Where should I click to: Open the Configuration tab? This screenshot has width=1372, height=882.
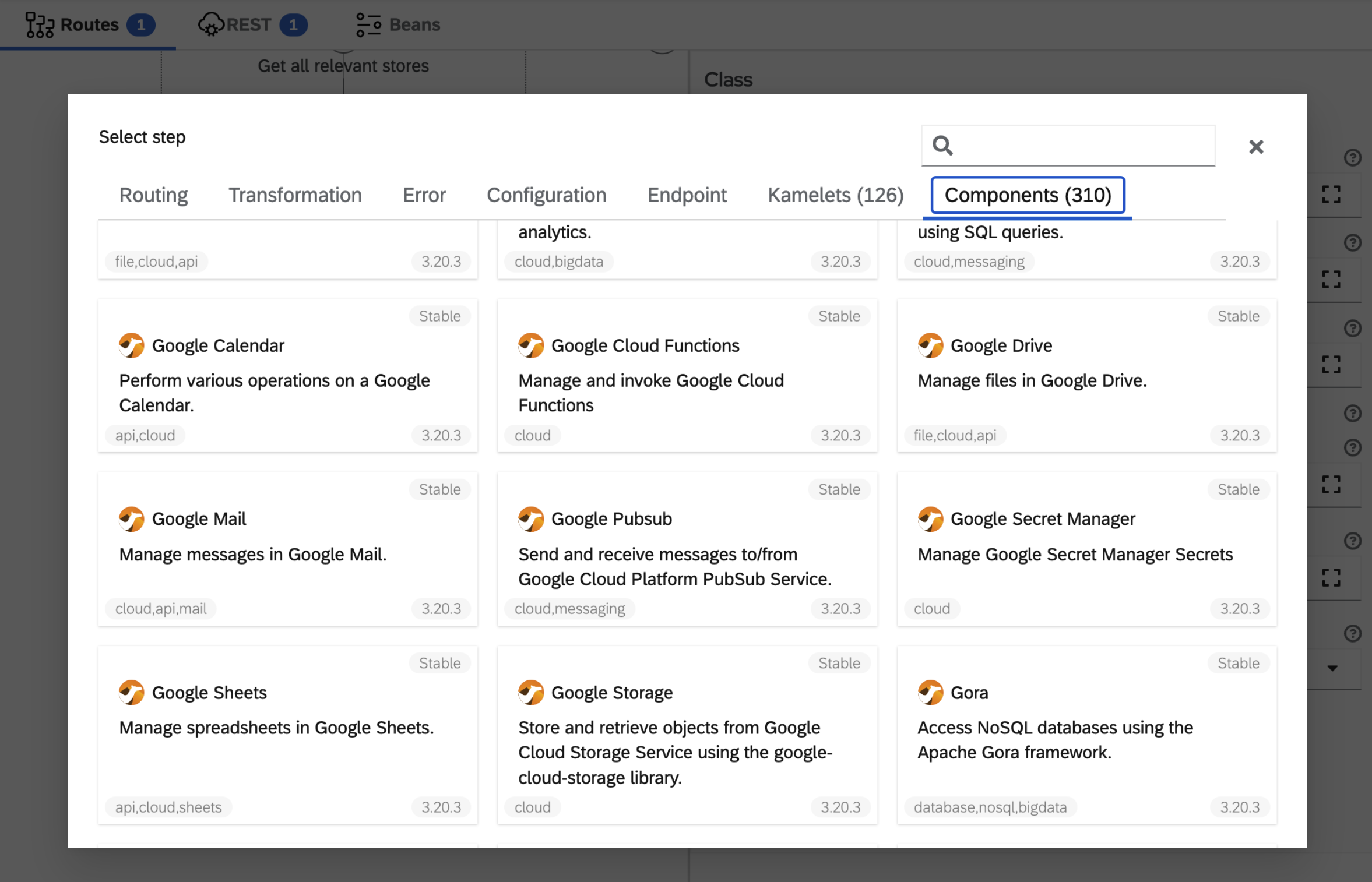point(546,195)
